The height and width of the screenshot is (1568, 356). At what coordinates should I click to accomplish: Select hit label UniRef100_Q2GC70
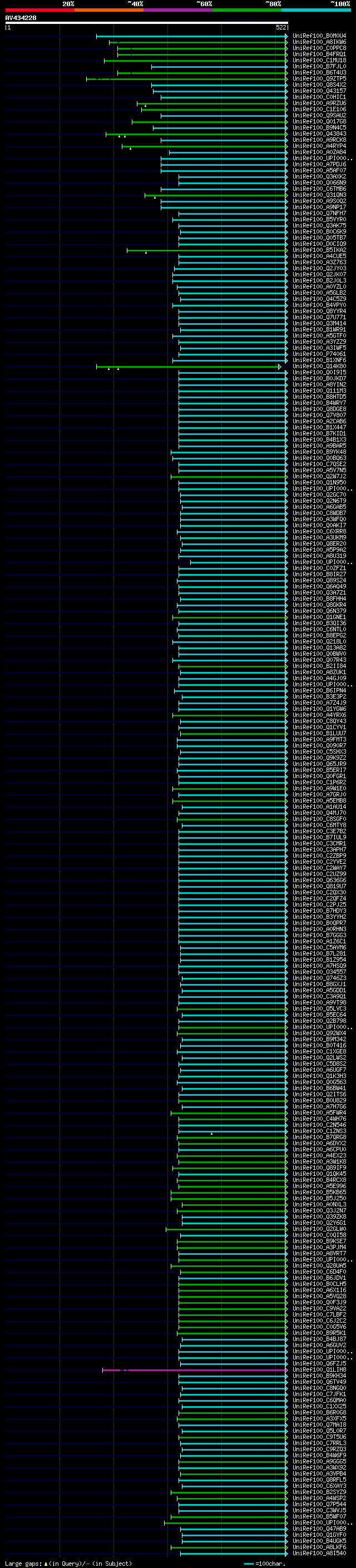[x=319, y=495]
